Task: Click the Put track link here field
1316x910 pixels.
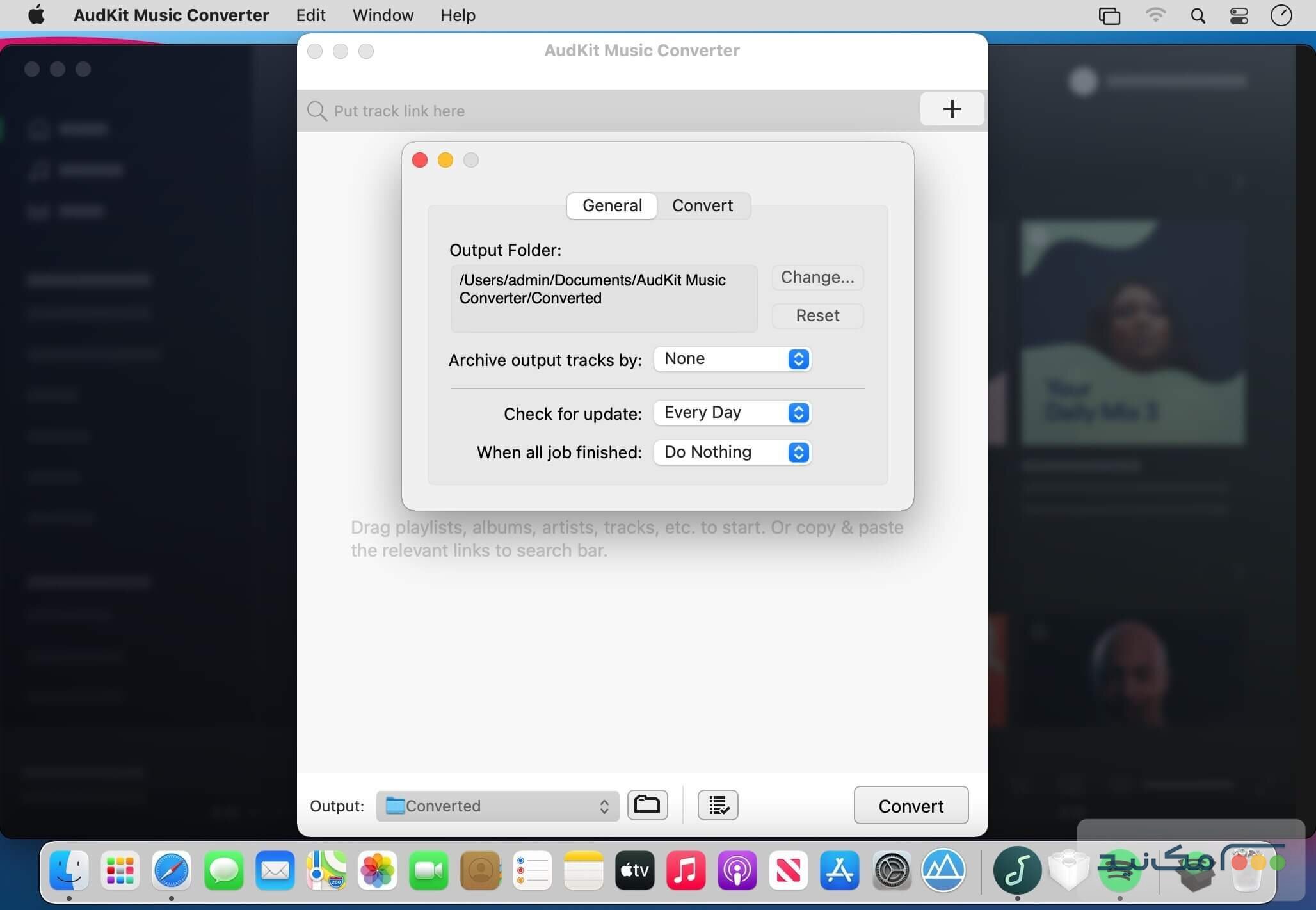Action: click(x=512, y=111)
